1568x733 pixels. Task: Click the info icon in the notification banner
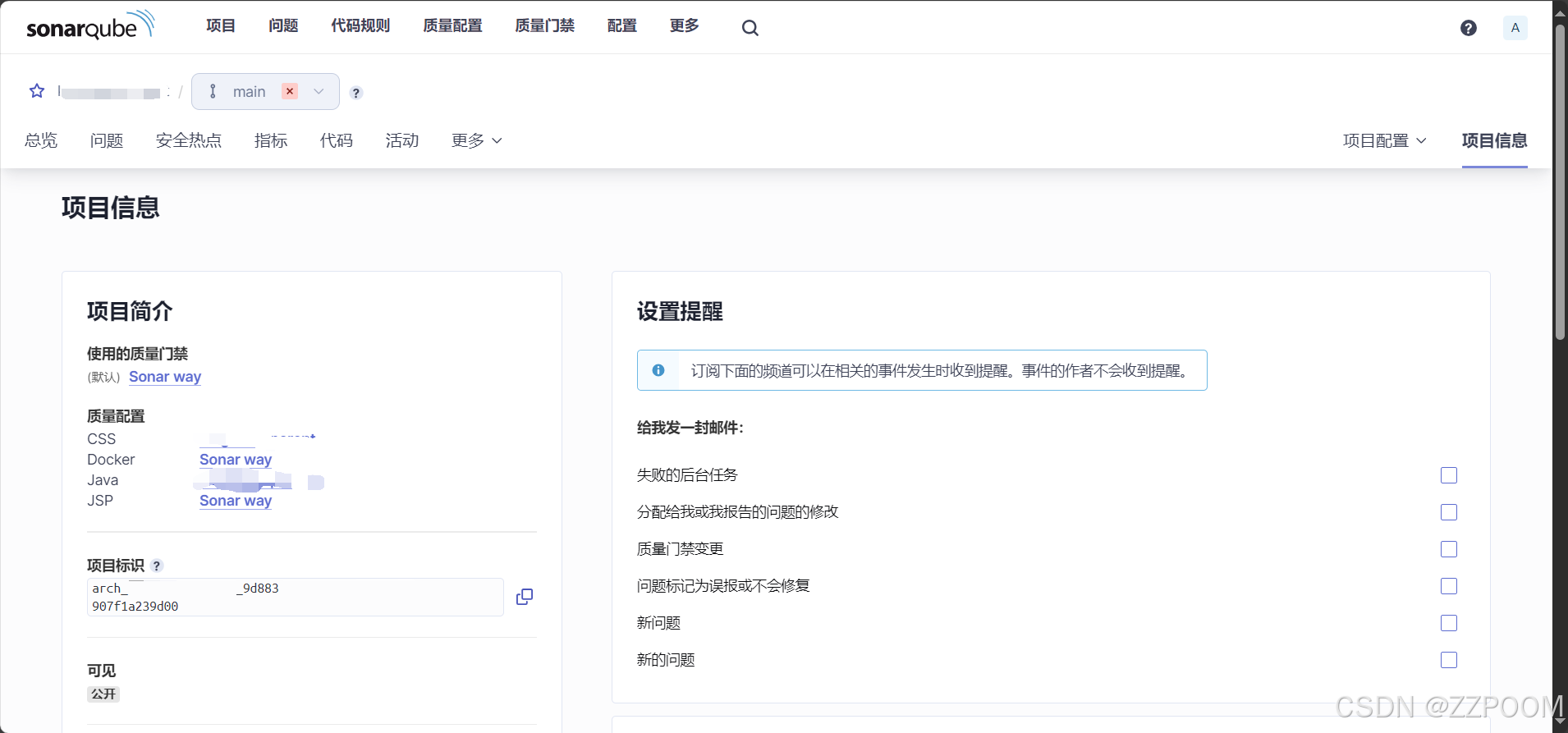(658, 370)
